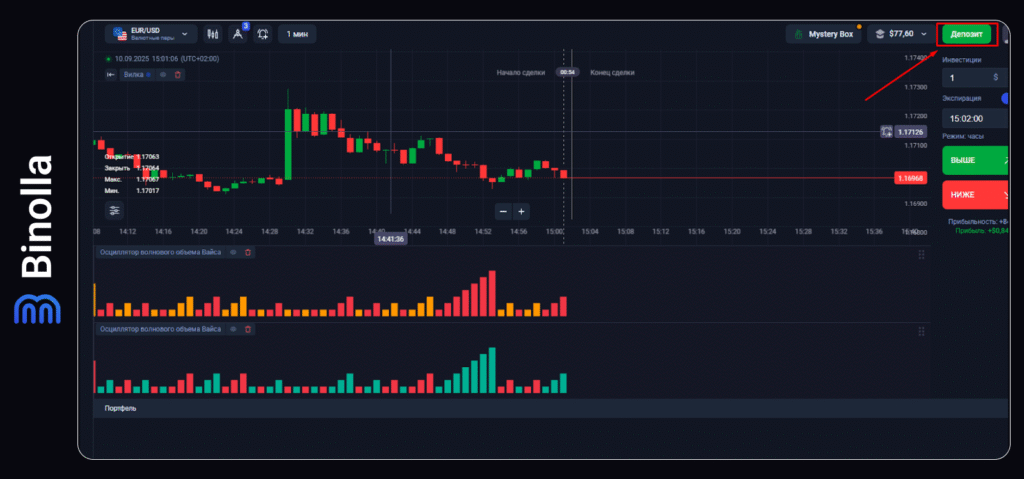Image resolution: width=1024 pixels, height=479 pixels.
Task: Zoom out the chart with minus button
Action: tap(503, 211)
